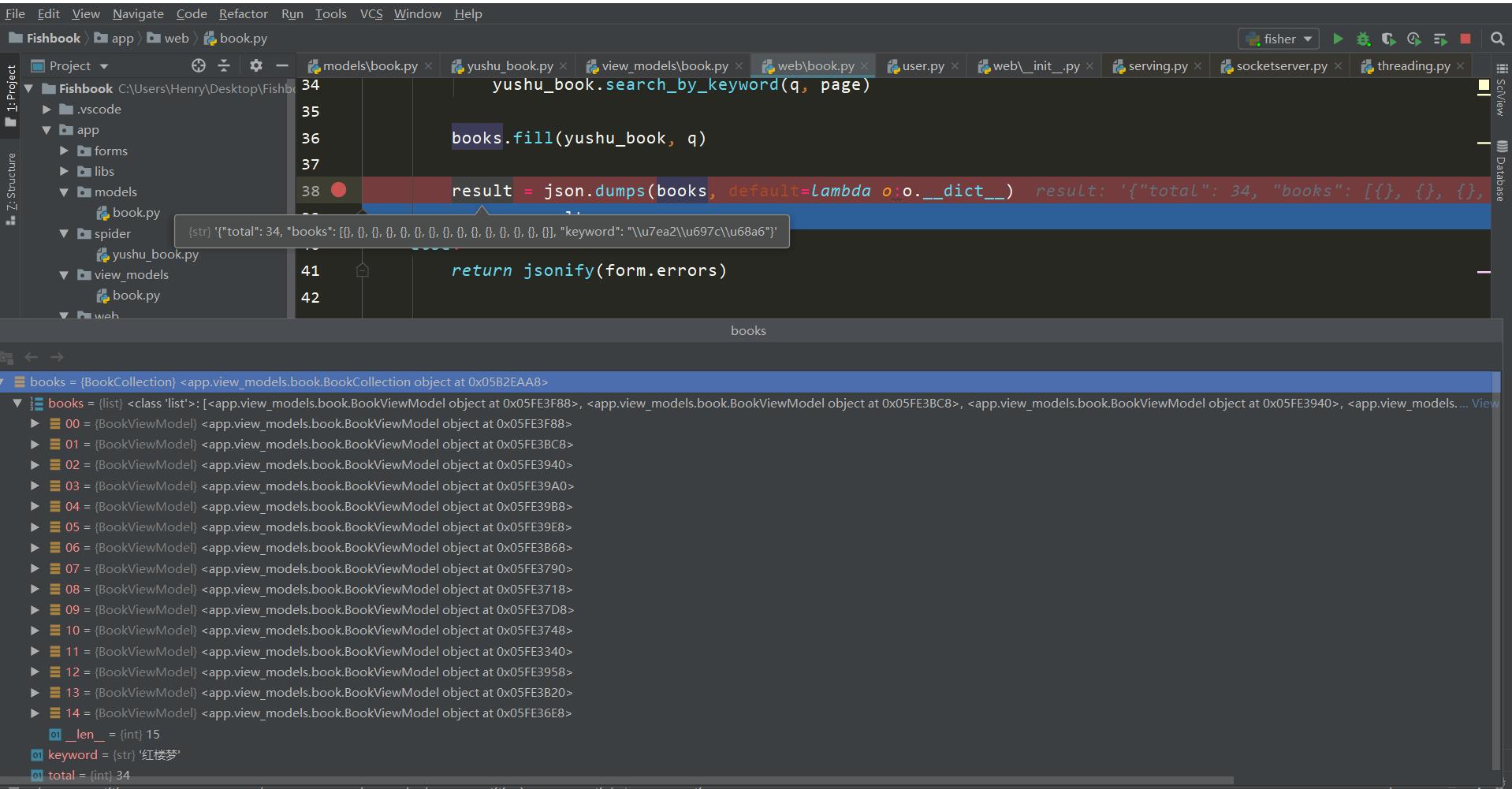Open the Refactor menu
The height and width of the screenshot is (789, 1512).
244,13
